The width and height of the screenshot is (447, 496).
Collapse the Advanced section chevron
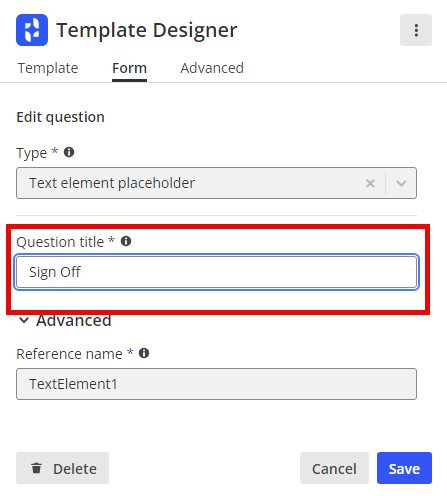24,320
